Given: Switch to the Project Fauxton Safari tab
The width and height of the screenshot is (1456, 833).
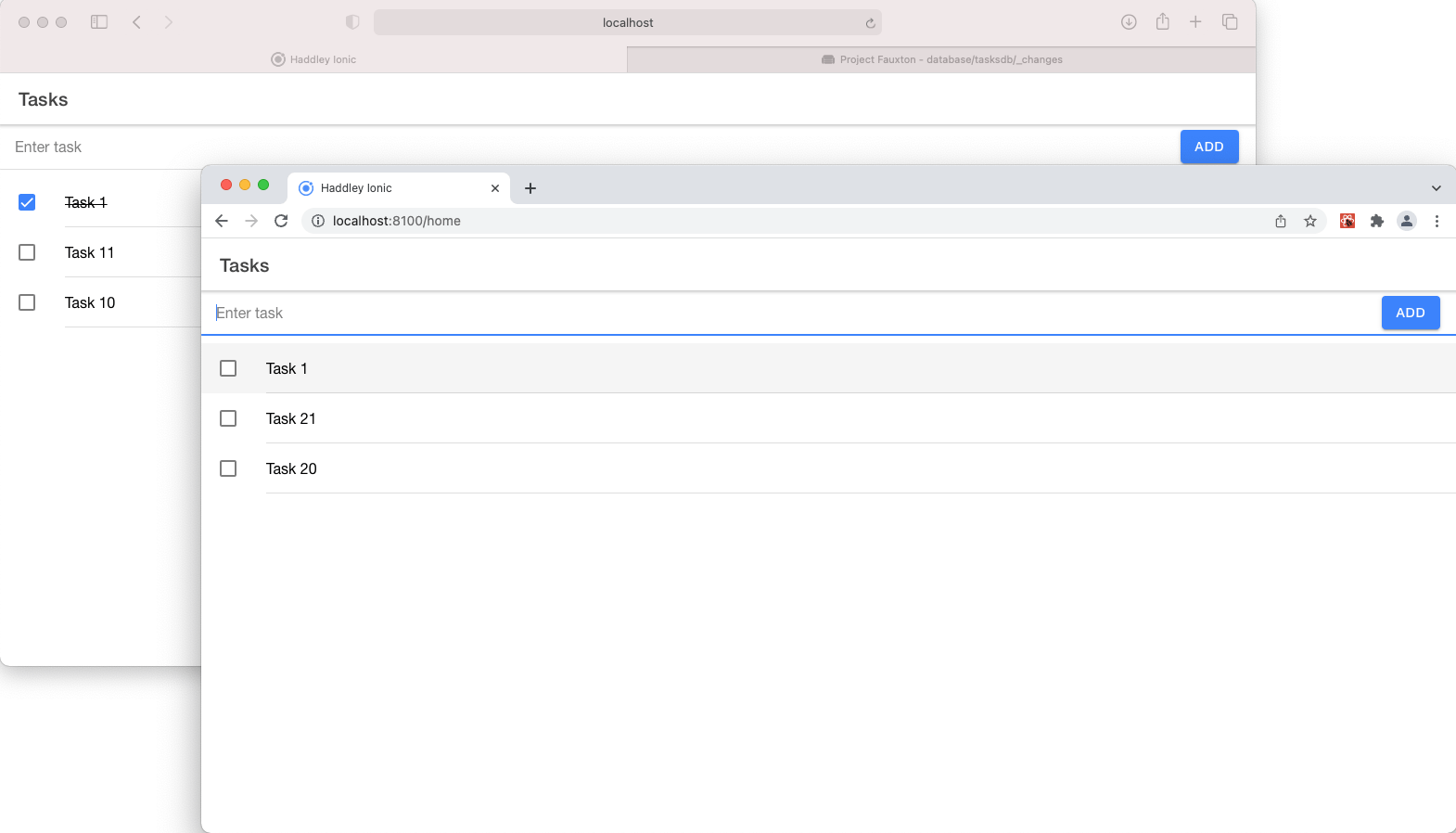Looking at the screenshot, I should [941, 59].
